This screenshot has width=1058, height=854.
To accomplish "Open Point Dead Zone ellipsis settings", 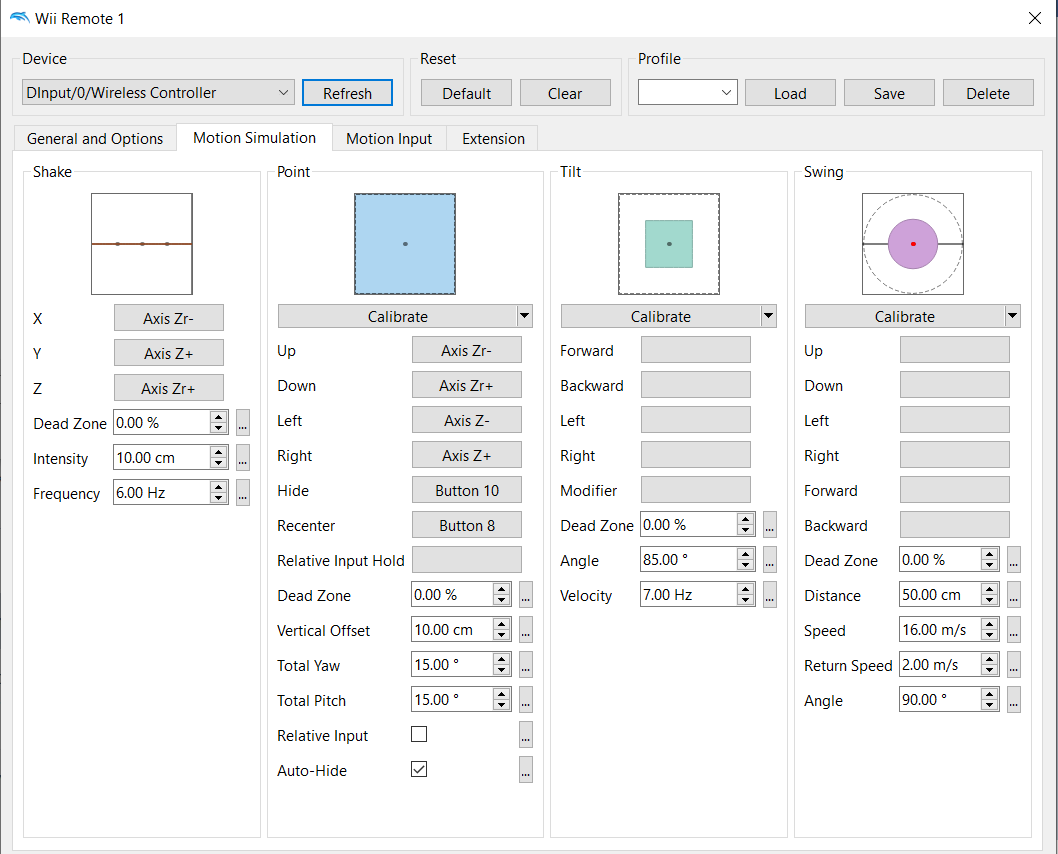I will click(526, 595).
